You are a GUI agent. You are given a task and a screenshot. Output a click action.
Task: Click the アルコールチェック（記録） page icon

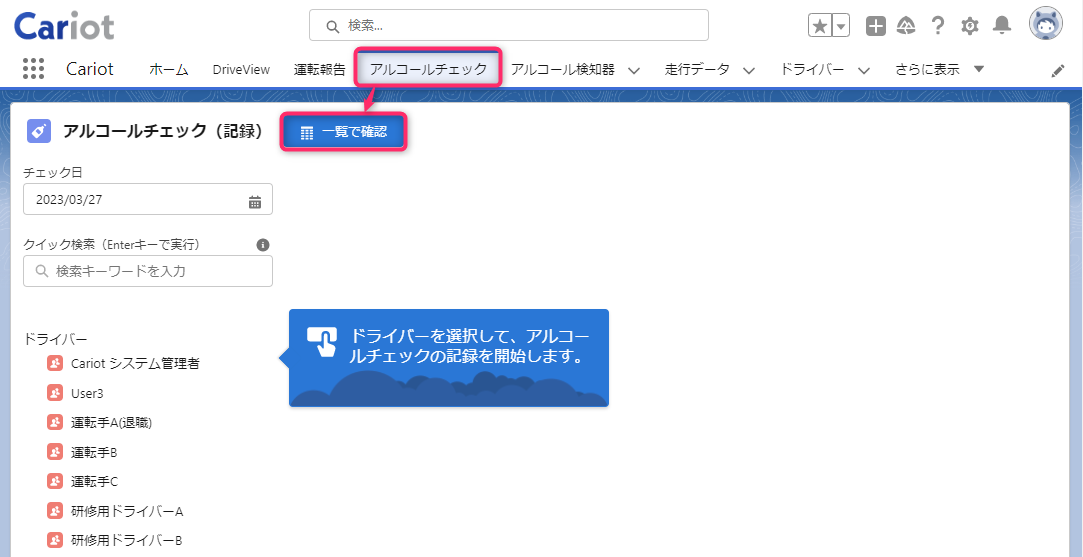tap(39, 131)
